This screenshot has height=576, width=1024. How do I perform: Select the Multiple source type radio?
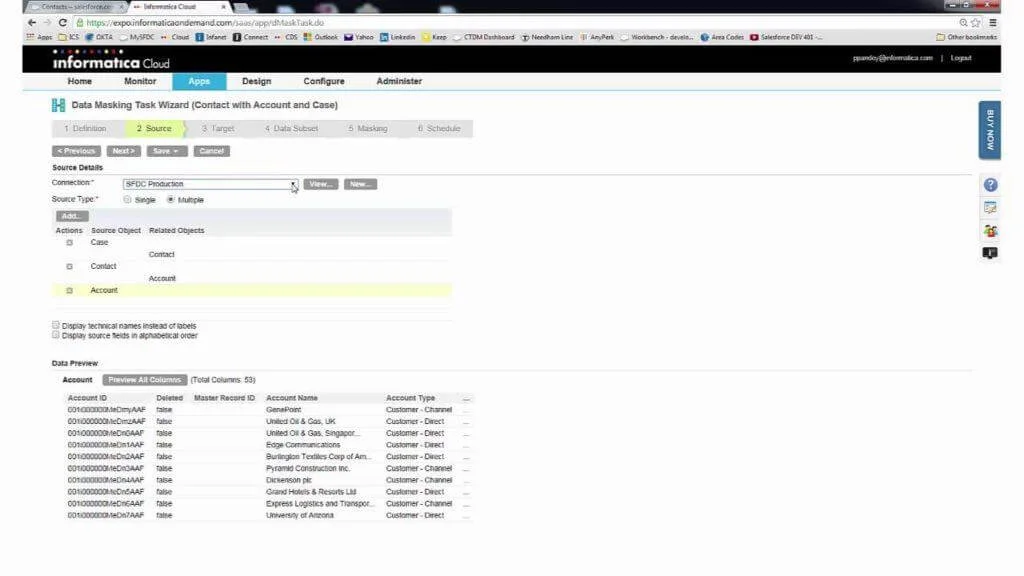(170, 200)
